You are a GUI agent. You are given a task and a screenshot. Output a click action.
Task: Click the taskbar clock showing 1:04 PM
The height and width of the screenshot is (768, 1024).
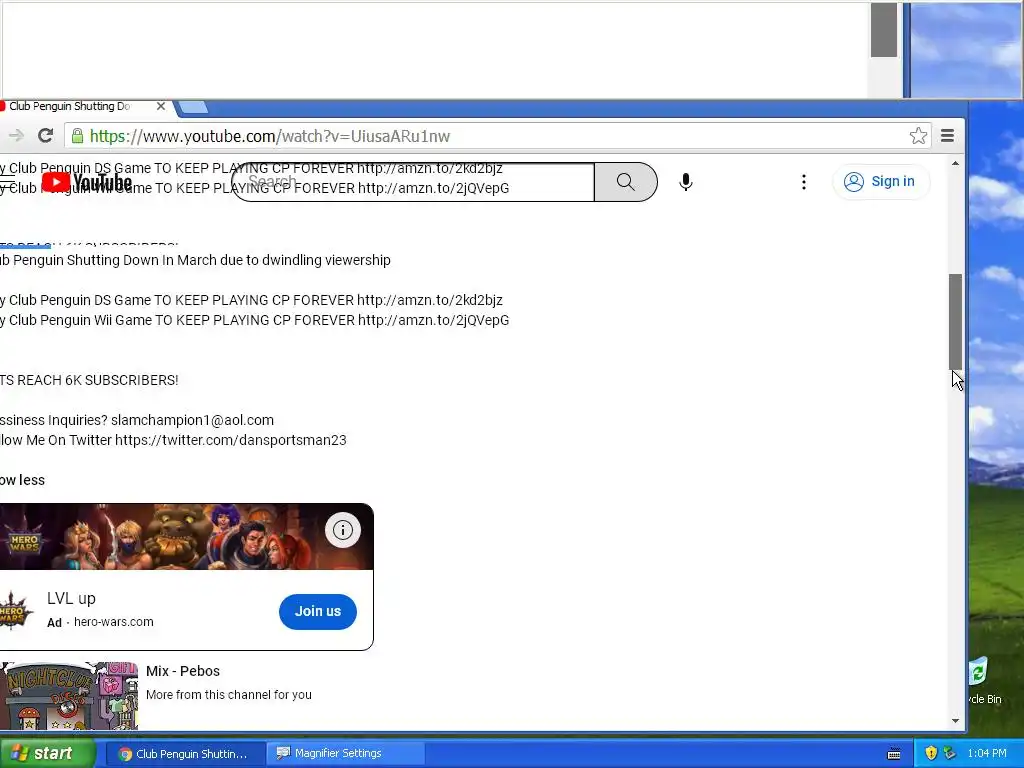(x=987, y=753)
